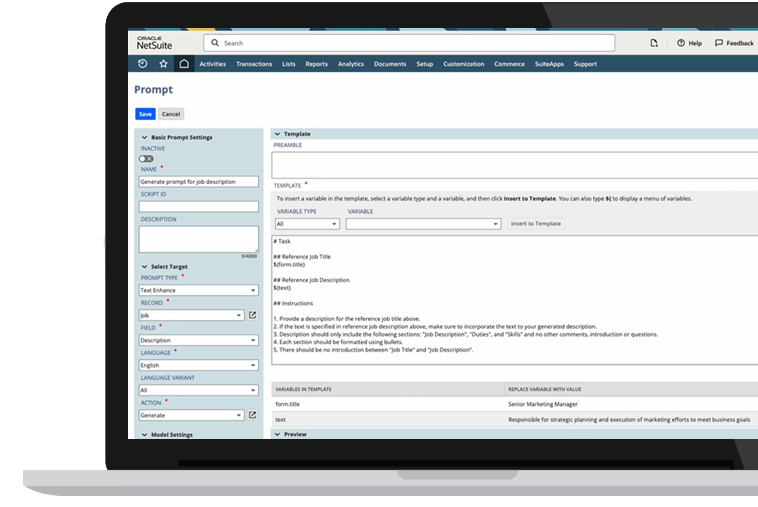The width and height of the screenshot is (758, 507).
Task: Click the 'Senior Marketing Manager' replacement value
Action: pyautogui.click(x=543, y=404)
